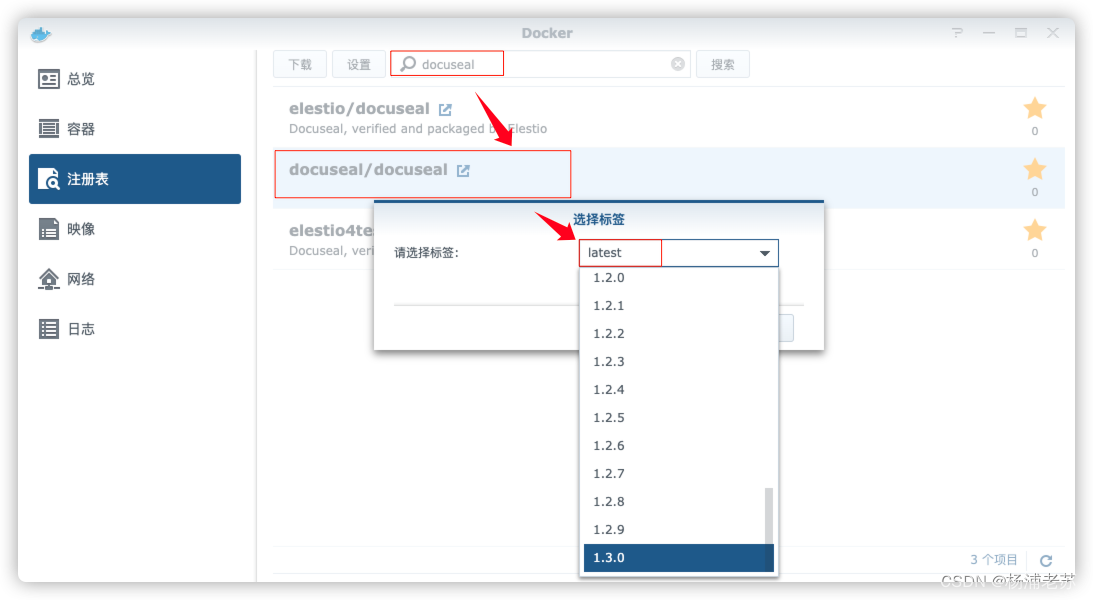Open elestio/docuseal external link icon
Image resolution: width=1093 pixels, height=600 pixels.
[445, 109]
